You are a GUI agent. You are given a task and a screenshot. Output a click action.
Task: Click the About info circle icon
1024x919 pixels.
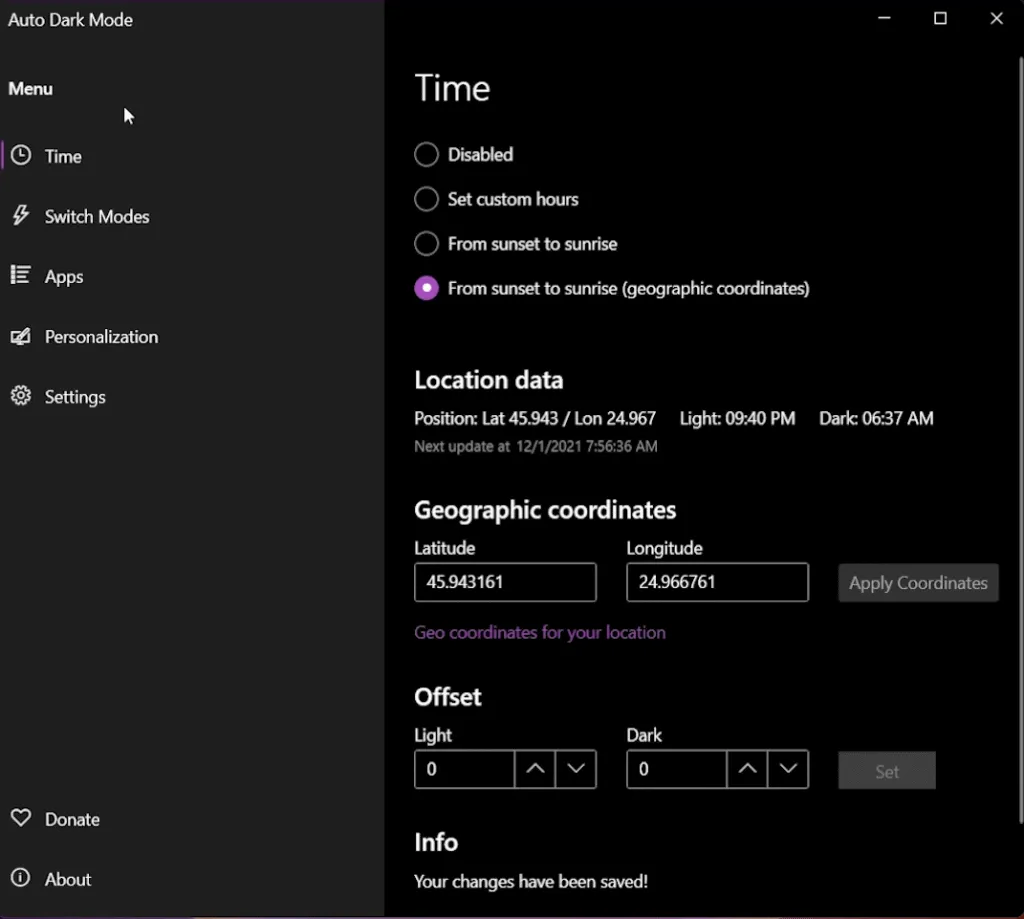(x=20, y=879)
